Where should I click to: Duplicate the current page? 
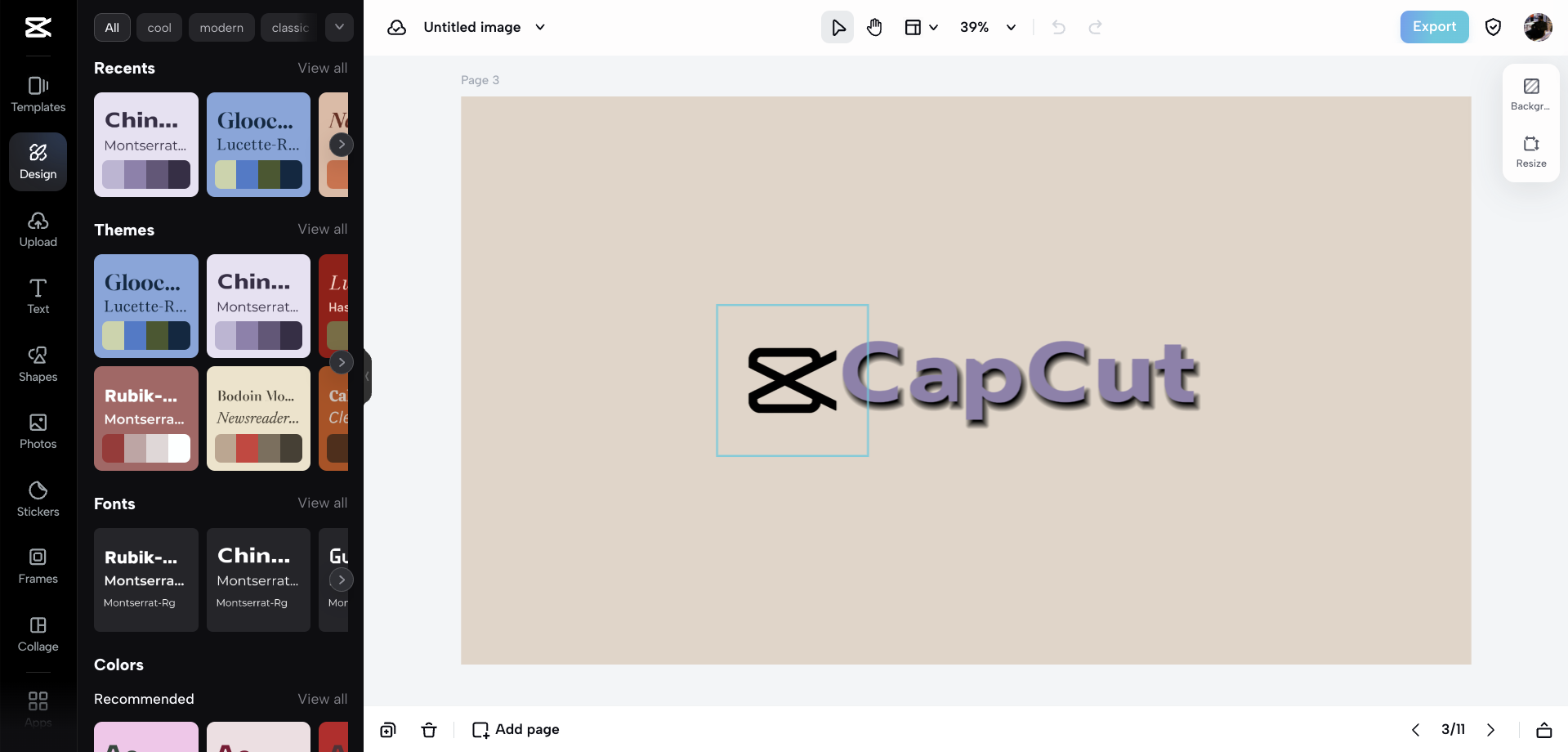click(x=387, y=730)
